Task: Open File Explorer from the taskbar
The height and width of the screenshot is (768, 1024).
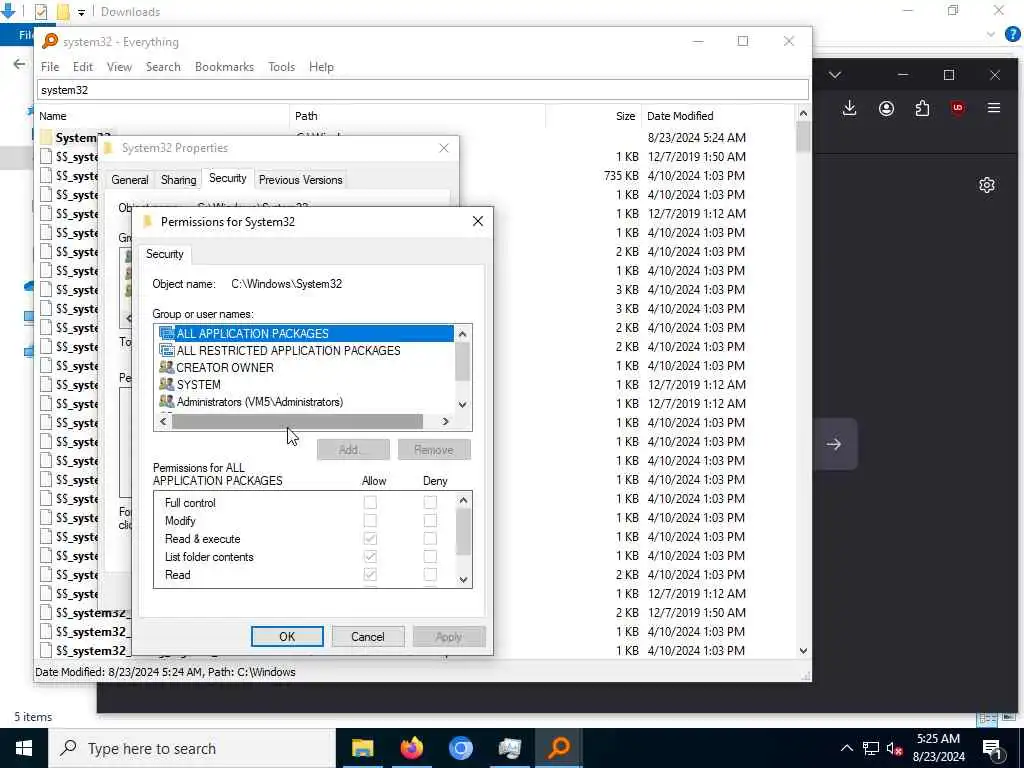Action: coord(362,748)
